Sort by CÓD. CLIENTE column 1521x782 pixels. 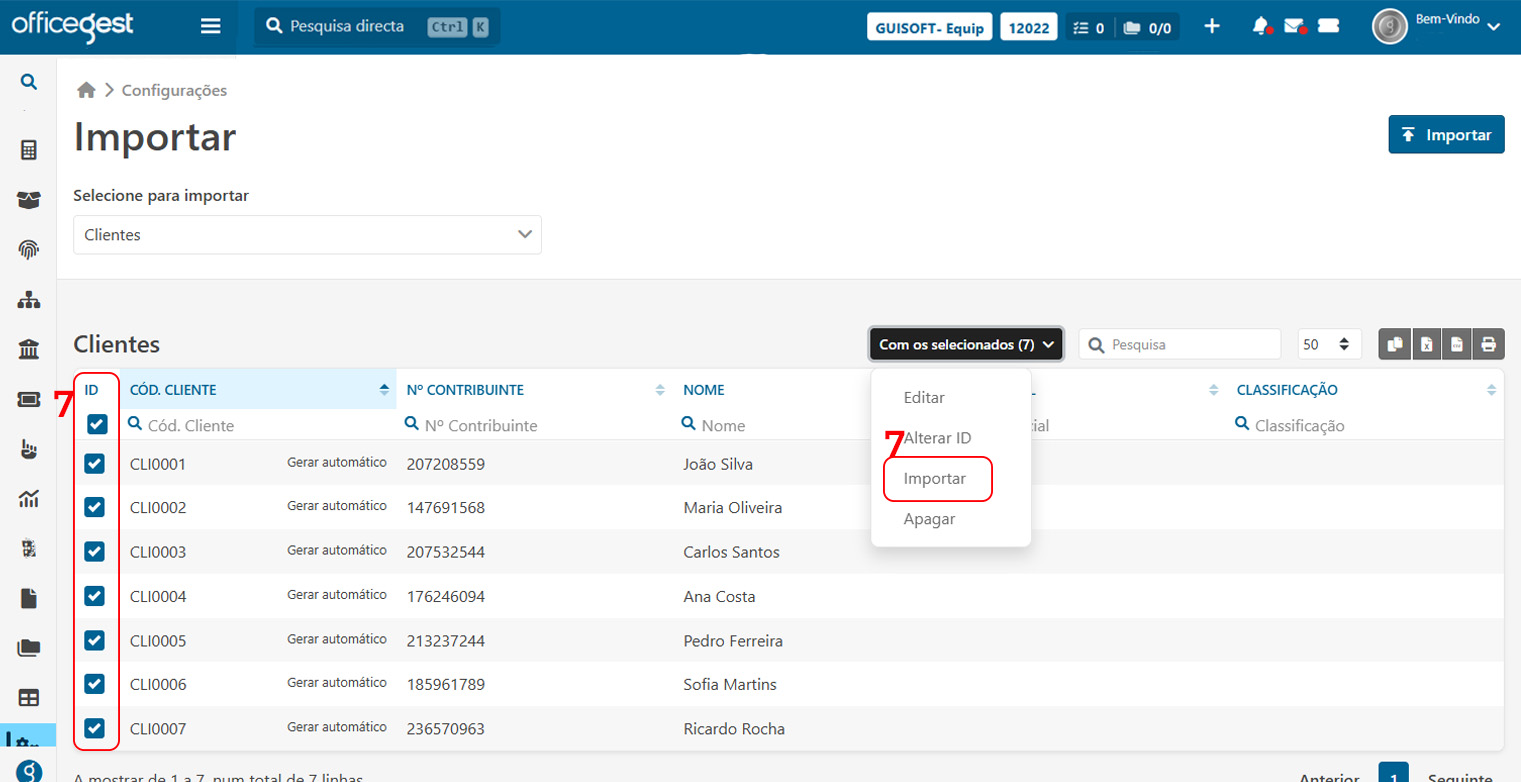click(258, 390)
